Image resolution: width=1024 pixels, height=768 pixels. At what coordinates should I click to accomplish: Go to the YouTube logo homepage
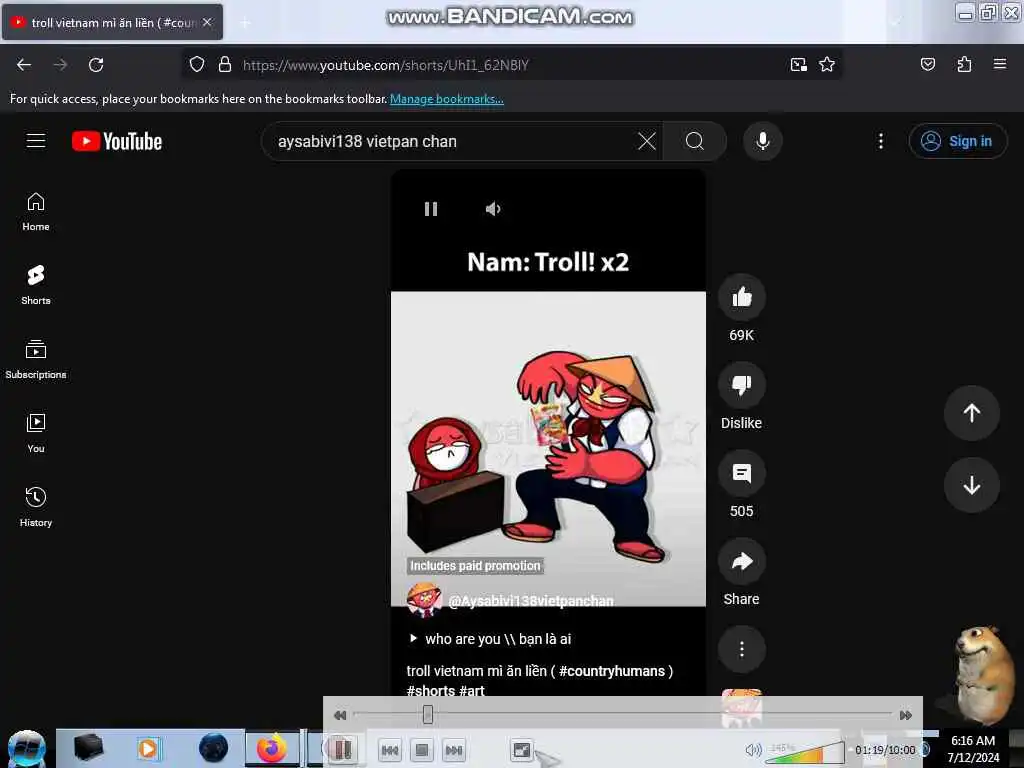click(117, 141)
